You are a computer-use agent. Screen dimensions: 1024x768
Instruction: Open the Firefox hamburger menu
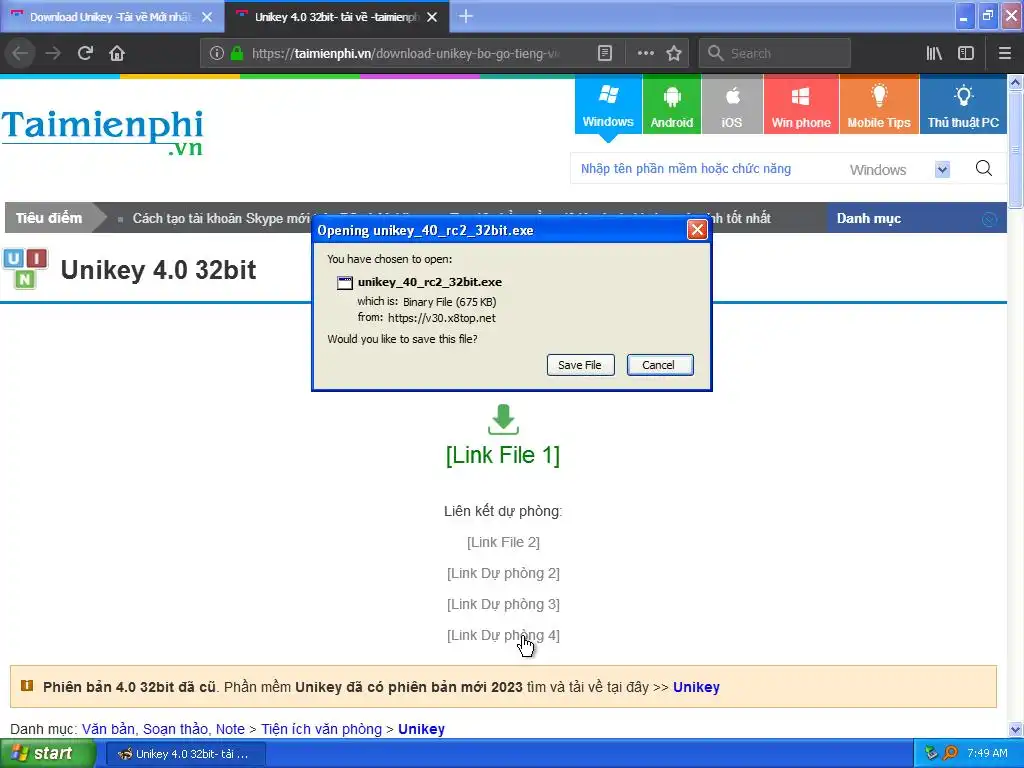click(1005, 53)
